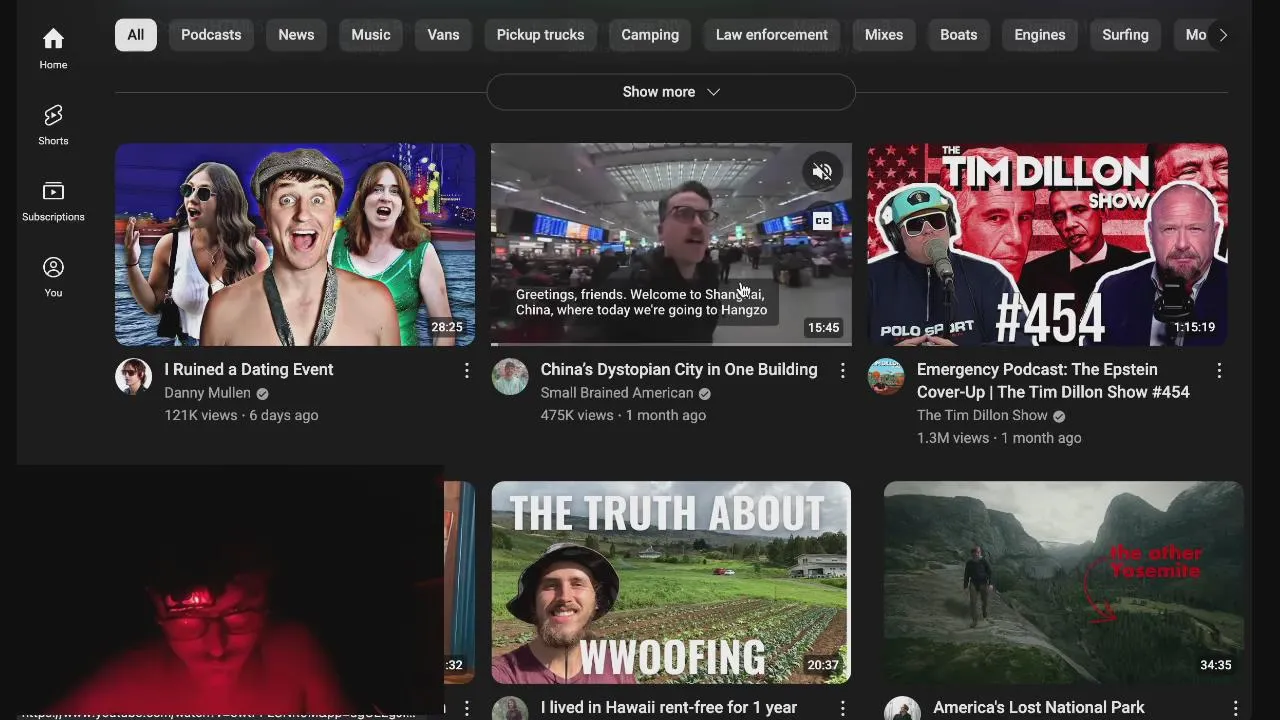Open I Ruined a Dating Event title
The image size is (1280, 720).
pos(249,370)
